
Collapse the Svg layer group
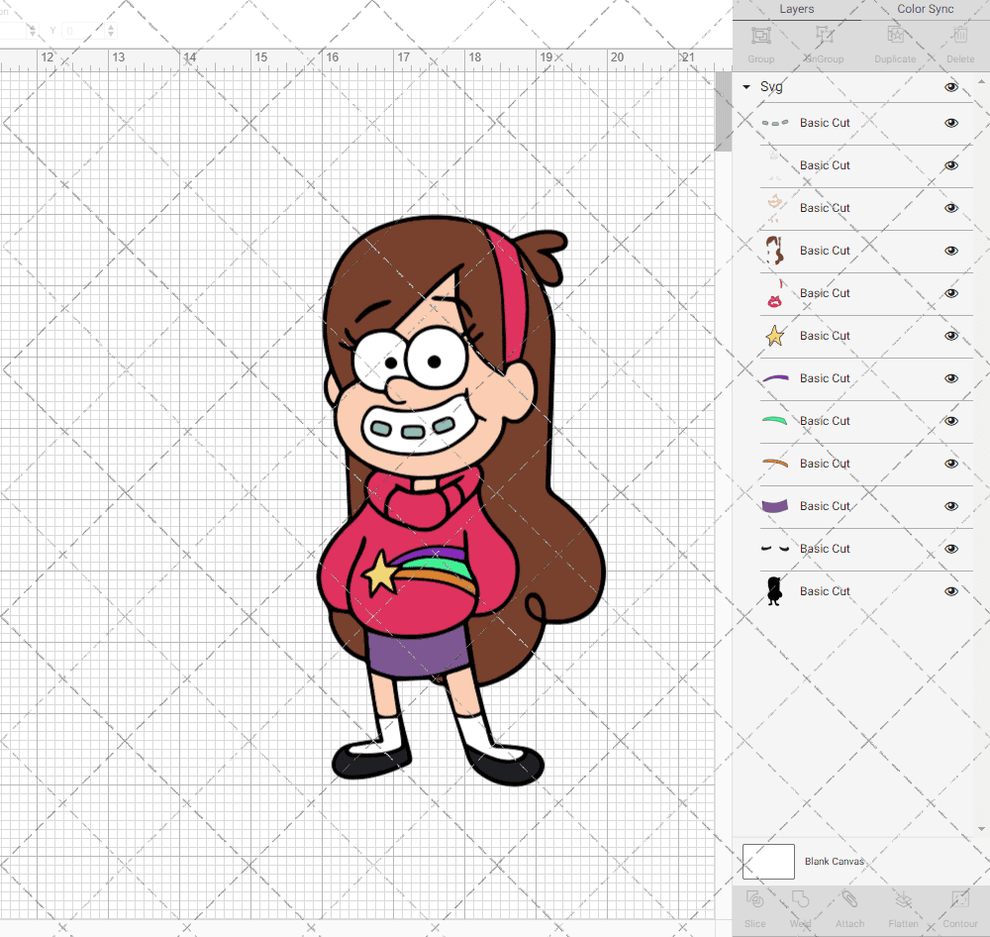click(x=745, y=87)
